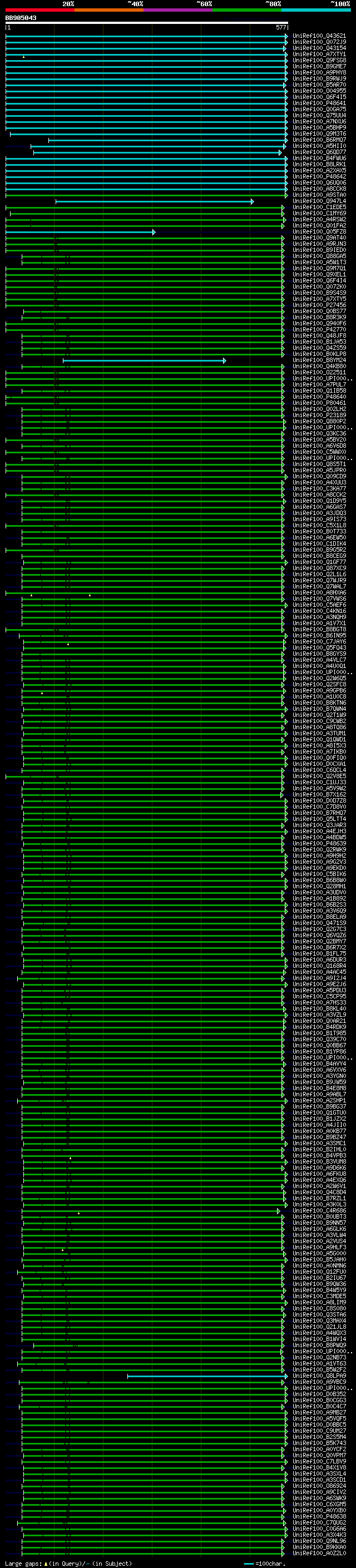Click the cyan alignment bar of UniRef100_Q8LPA9
The image size is (356, 1568).
(x=207, y=1376)
